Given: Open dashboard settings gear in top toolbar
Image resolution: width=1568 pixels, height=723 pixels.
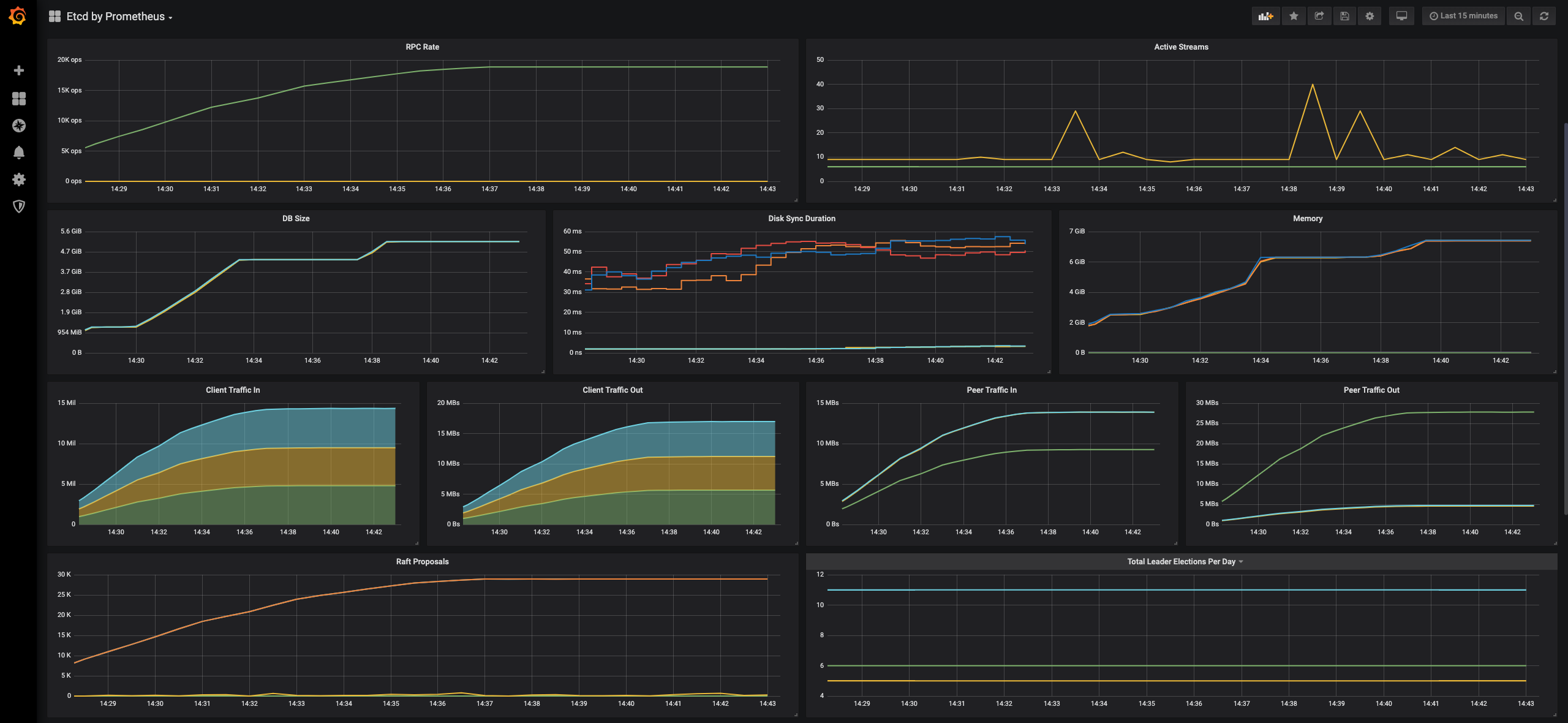Looking at the screenshot, I should point(1370,17).
